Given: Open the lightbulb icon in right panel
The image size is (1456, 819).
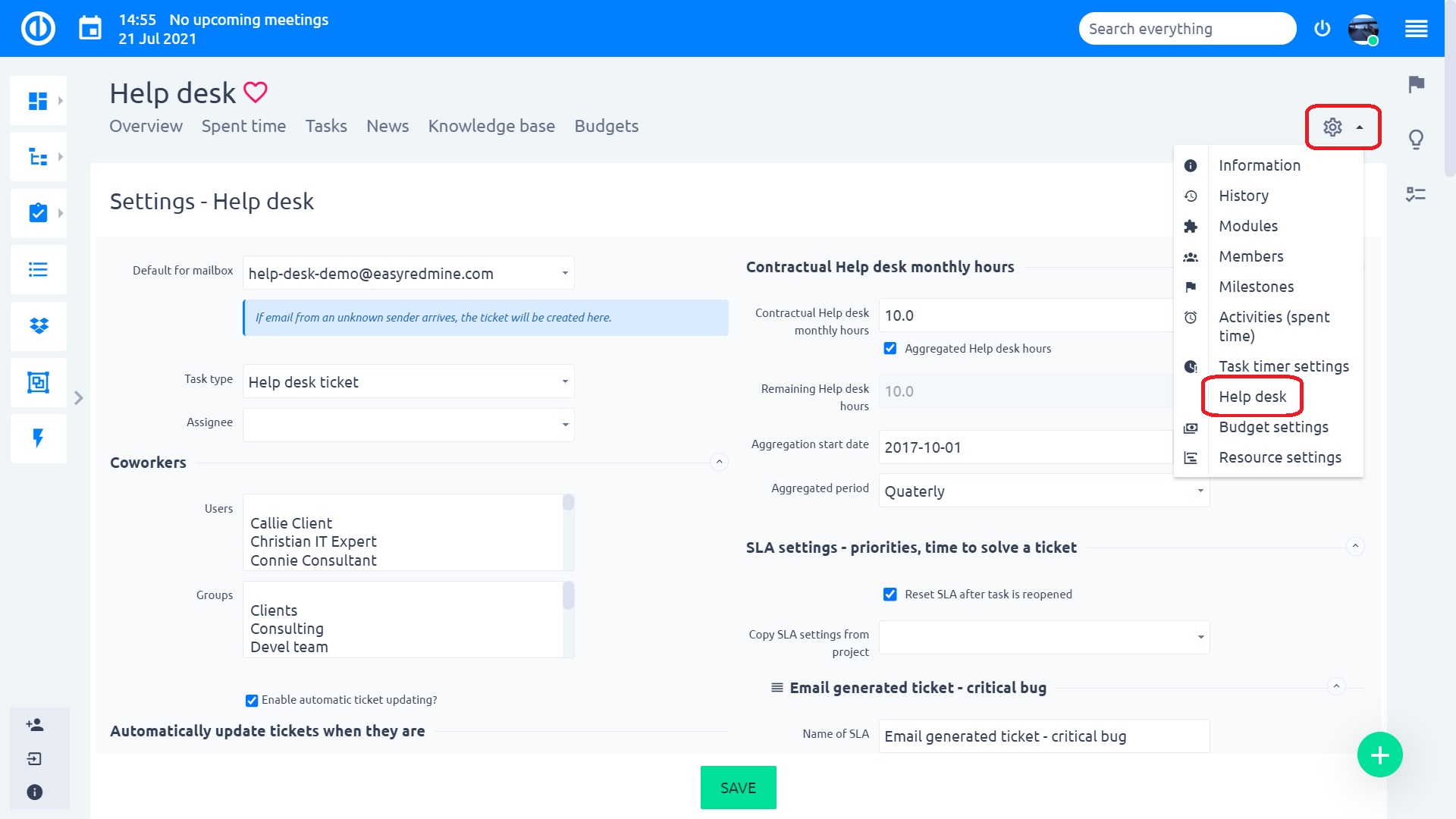Looking at the screenshot, I should [1416, 140].
